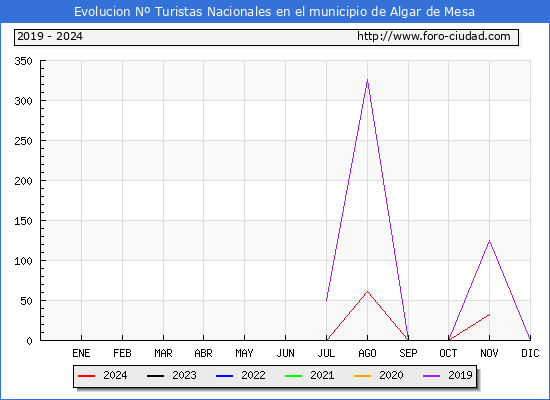The image size is (550, 400).
Task: Open the http://www.foro-ciudad.com link text
Action: pyautogui.click(x=434, y=36)
